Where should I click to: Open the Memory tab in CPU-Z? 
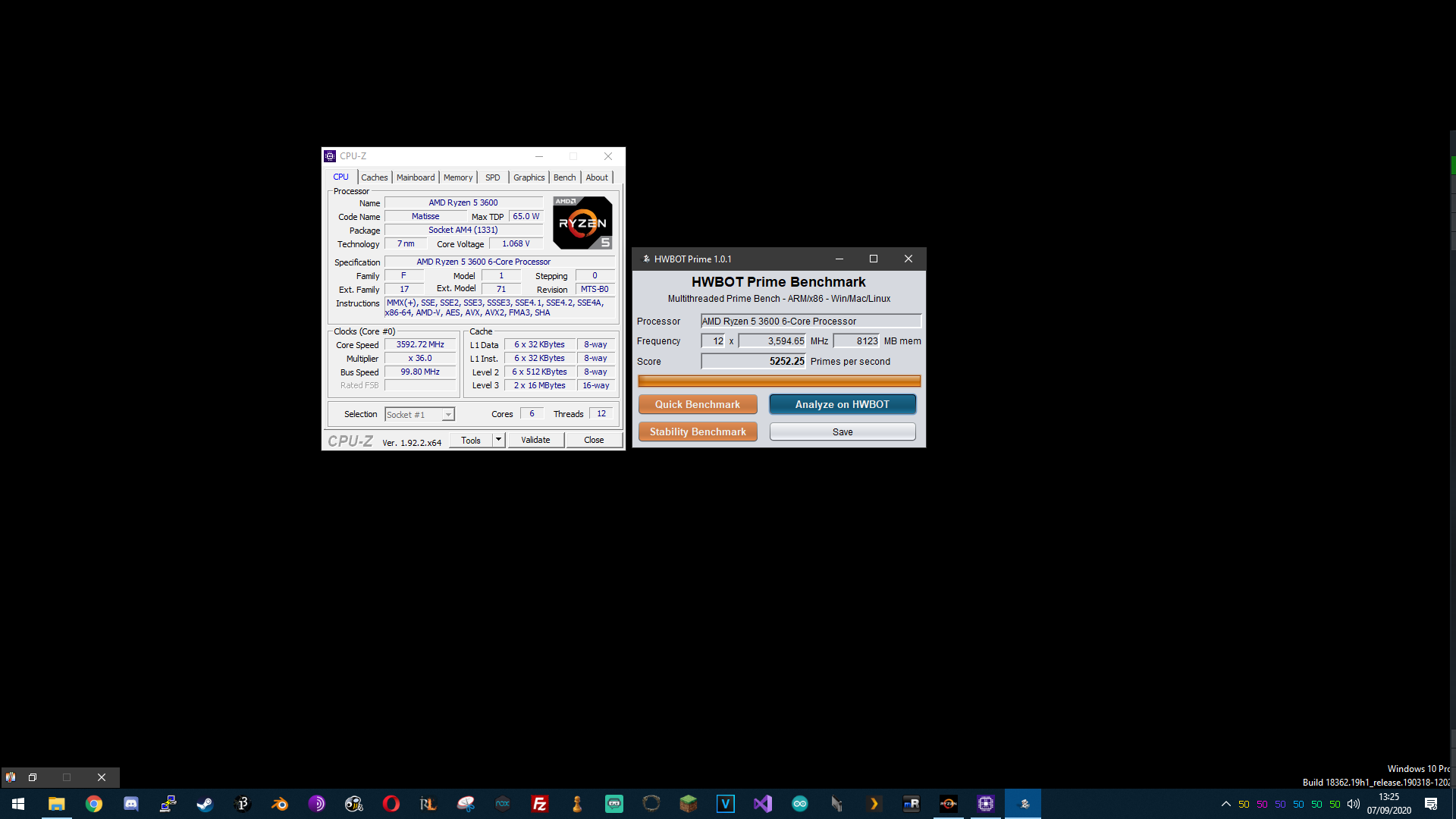[458, 177]
